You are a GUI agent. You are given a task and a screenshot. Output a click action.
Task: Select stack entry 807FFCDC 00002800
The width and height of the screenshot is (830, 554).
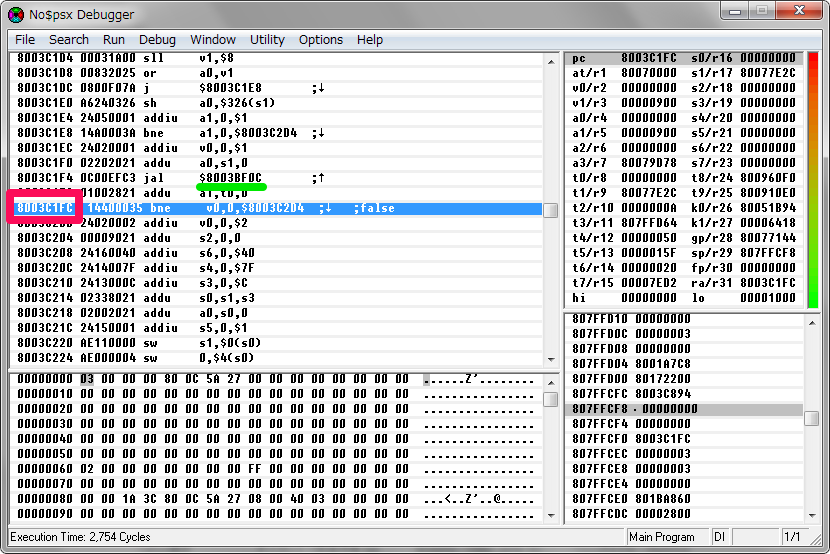(x=684, y=514)
